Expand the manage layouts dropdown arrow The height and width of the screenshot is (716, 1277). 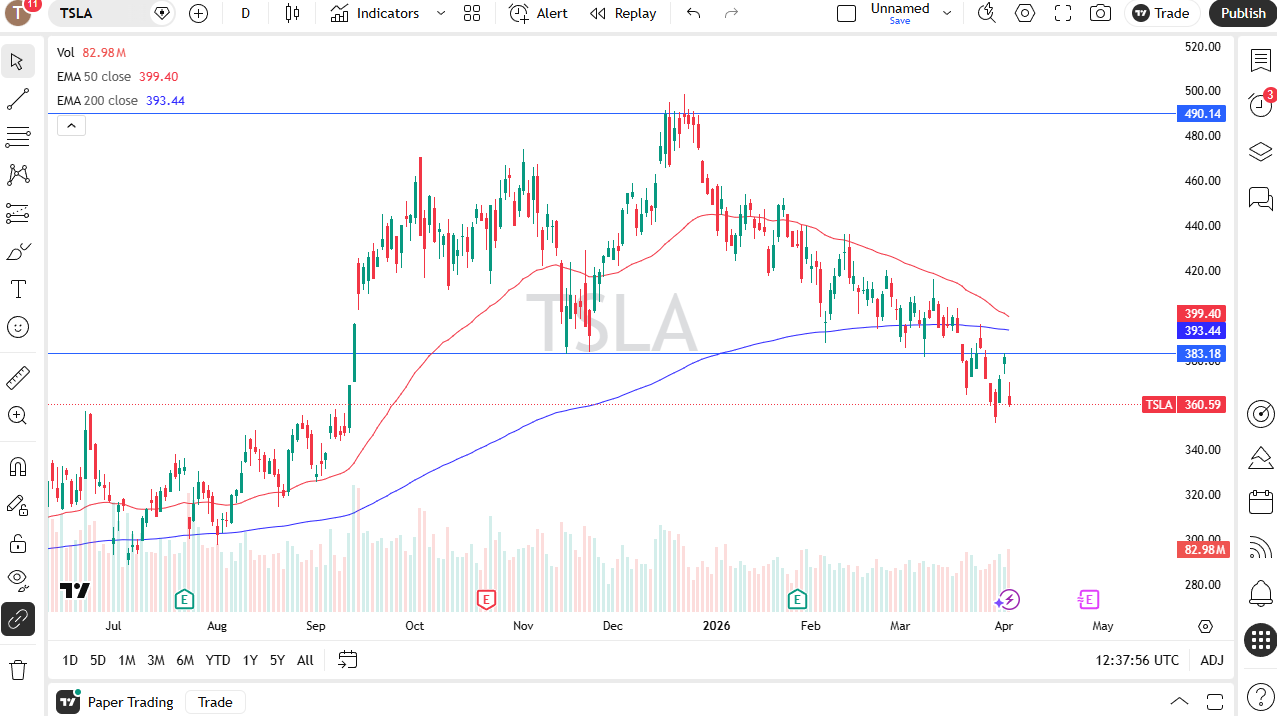tap(947, 13)
